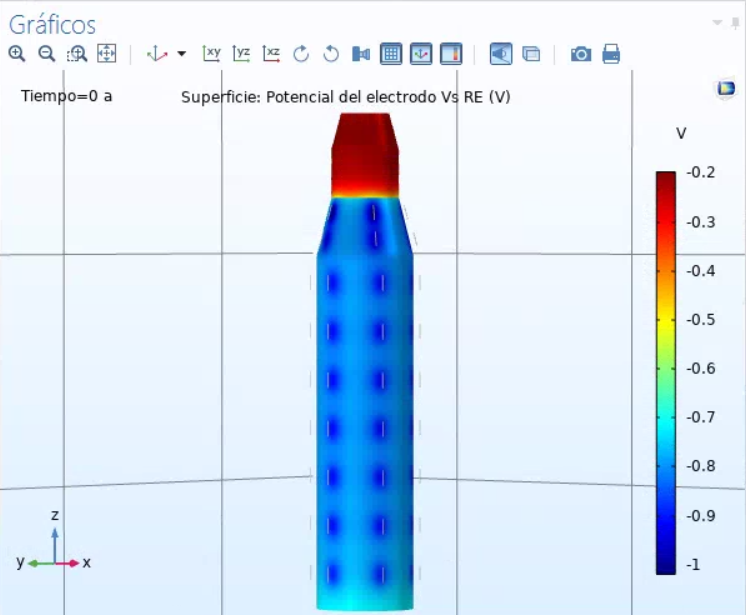The height and width of the screenshot is (615, 746).
Task: Toggle the axis orientation display button
Action: coord(421,54)
